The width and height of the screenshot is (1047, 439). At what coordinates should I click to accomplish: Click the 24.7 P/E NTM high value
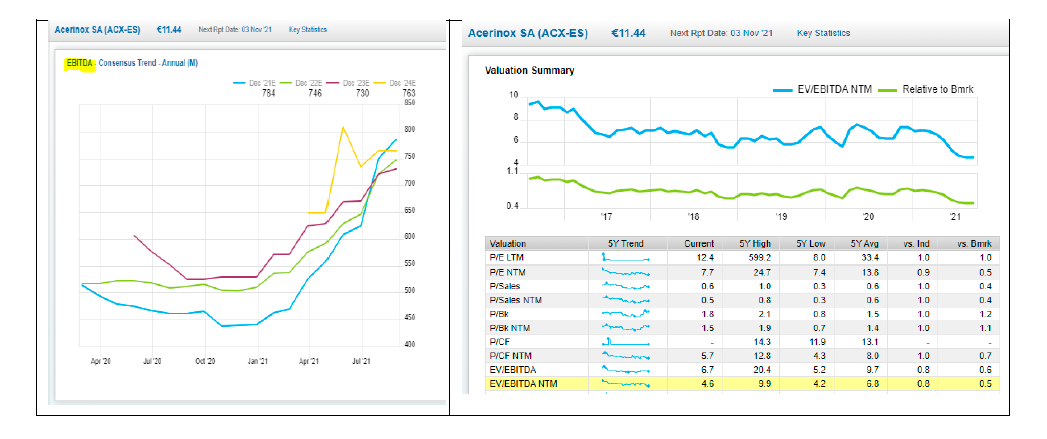pos(763,272)
